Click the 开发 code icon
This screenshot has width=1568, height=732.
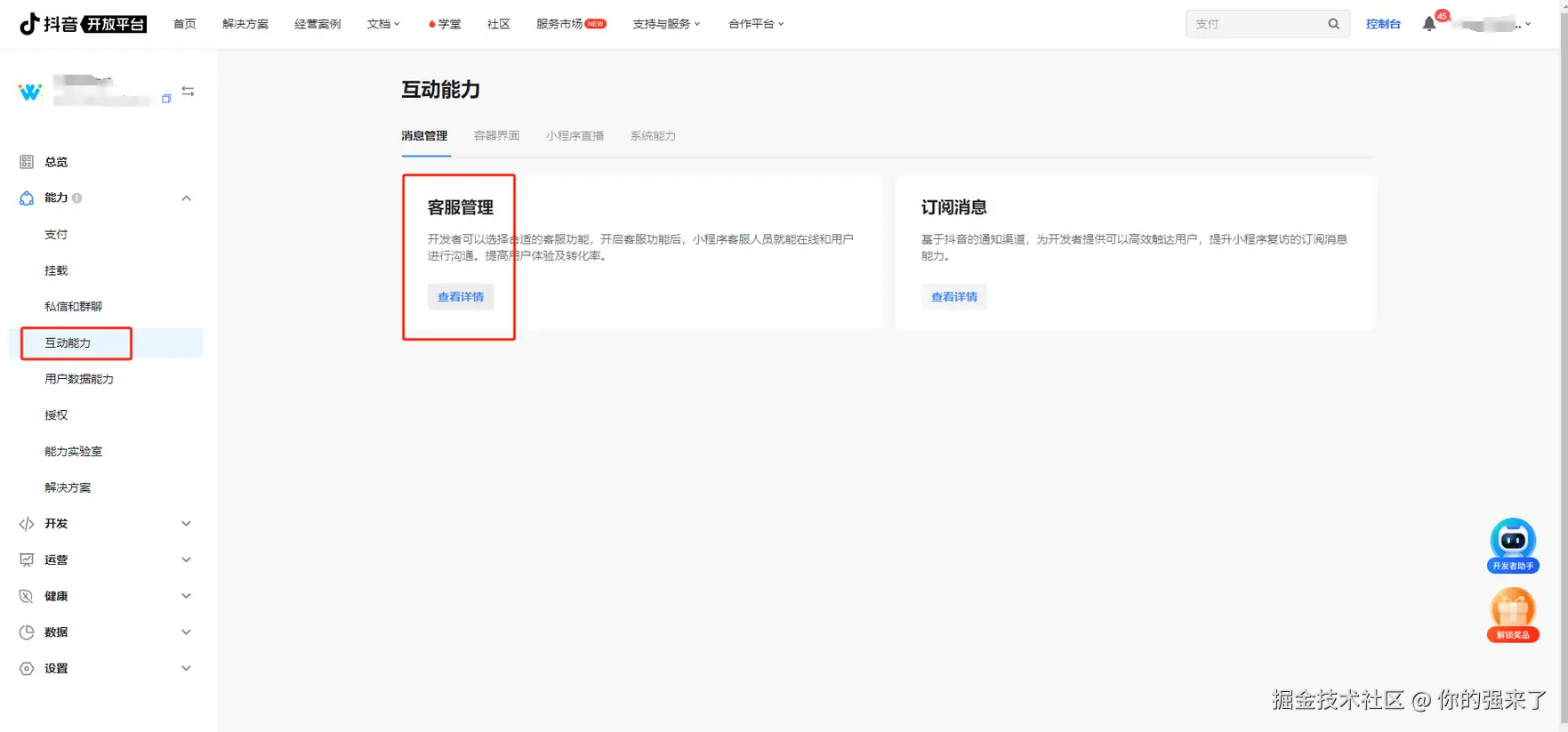[x=27, y=524]
